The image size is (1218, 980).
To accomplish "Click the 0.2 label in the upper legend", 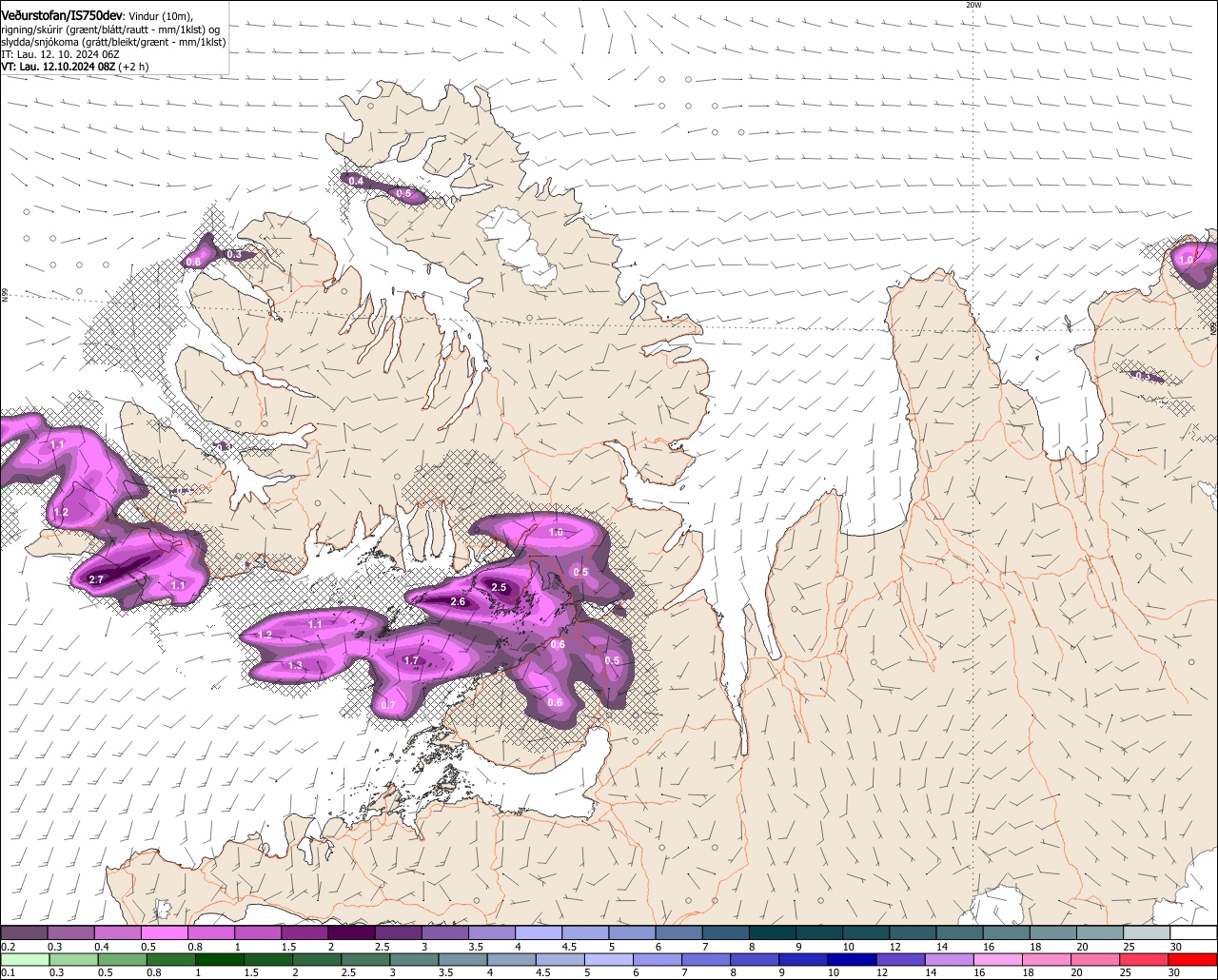I will coord(8,947).
